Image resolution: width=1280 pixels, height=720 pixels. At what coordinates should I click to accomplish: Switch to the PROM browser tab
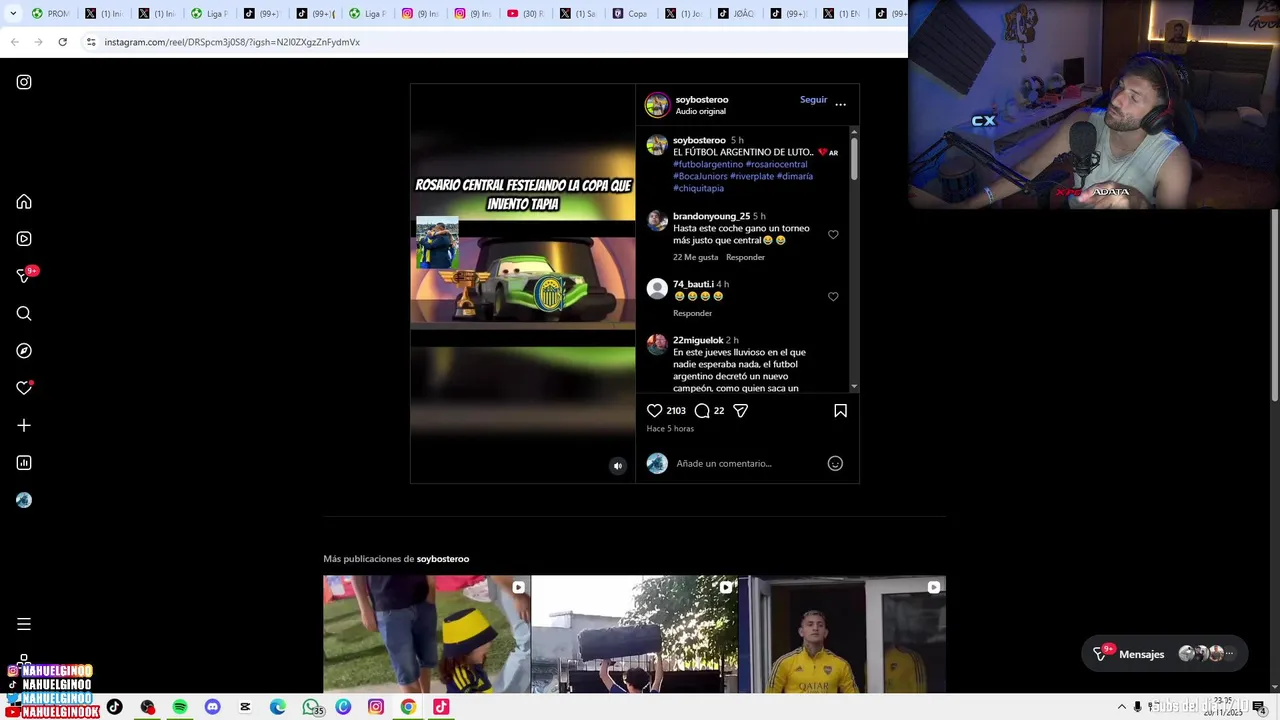tap(51, 13)
